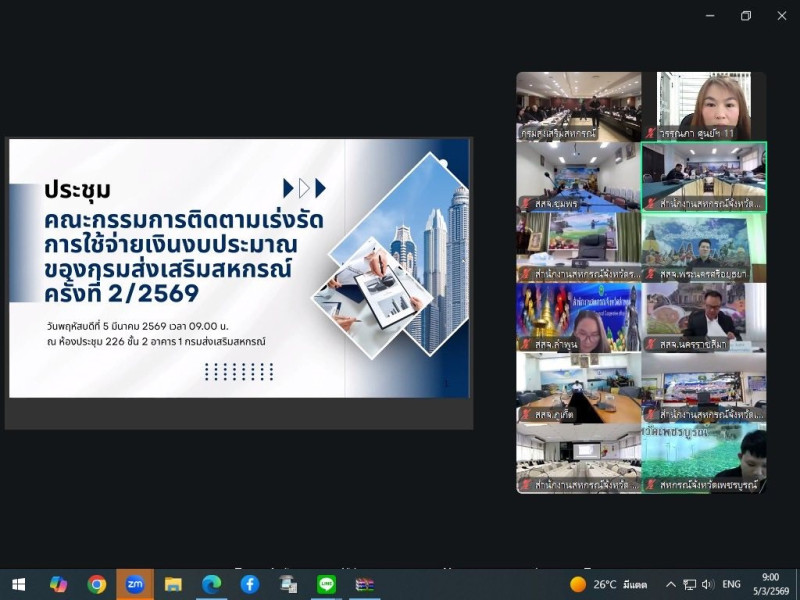Select the สหกรณ์จังหวัดเพชรบูรณ์ video tile
The height and width of the screenshot is (600, 800).
pyautogui.click(x=704, y=458)
